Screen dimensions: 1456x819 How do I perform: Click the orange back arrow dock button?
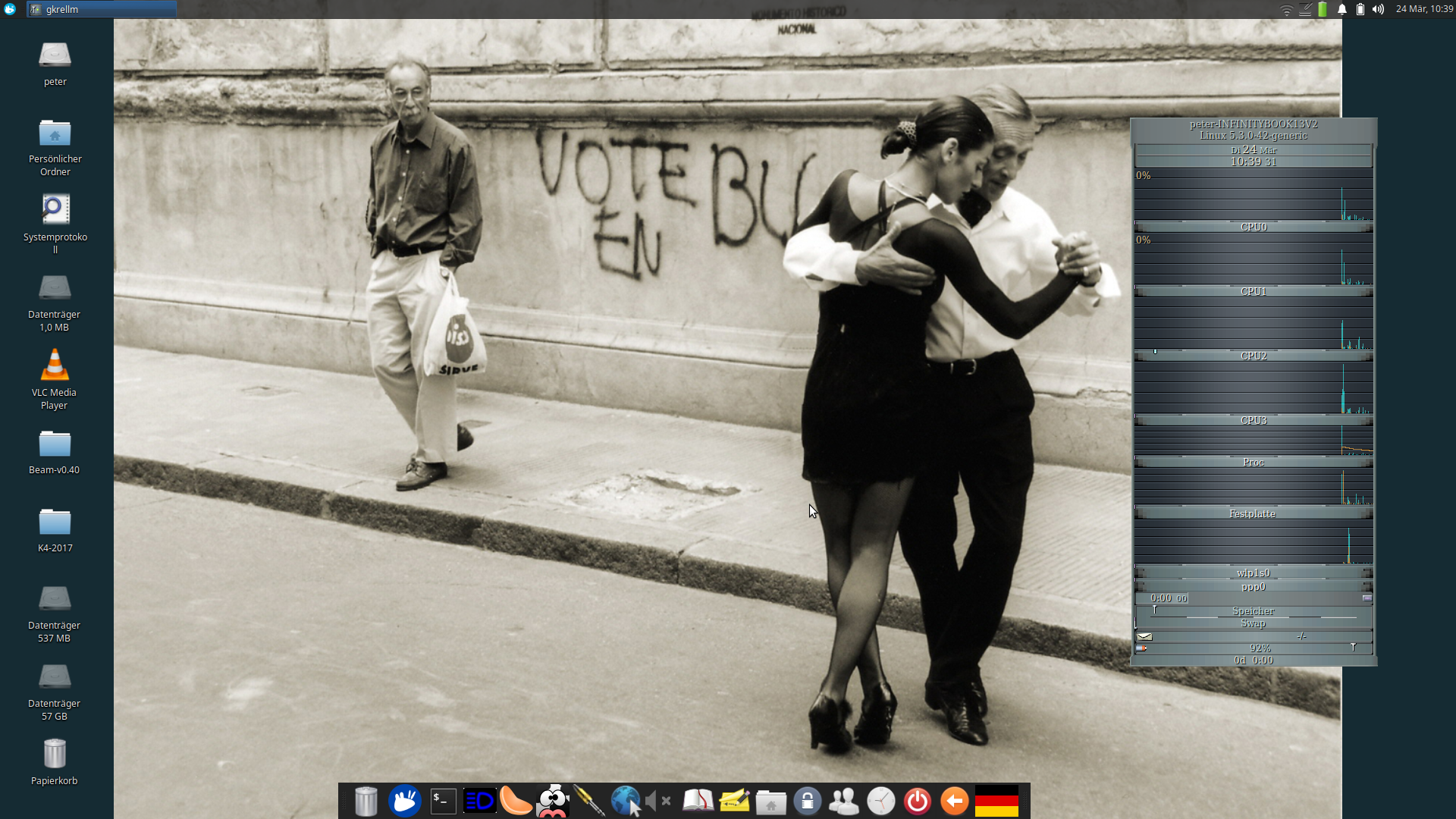coord(954,801)
